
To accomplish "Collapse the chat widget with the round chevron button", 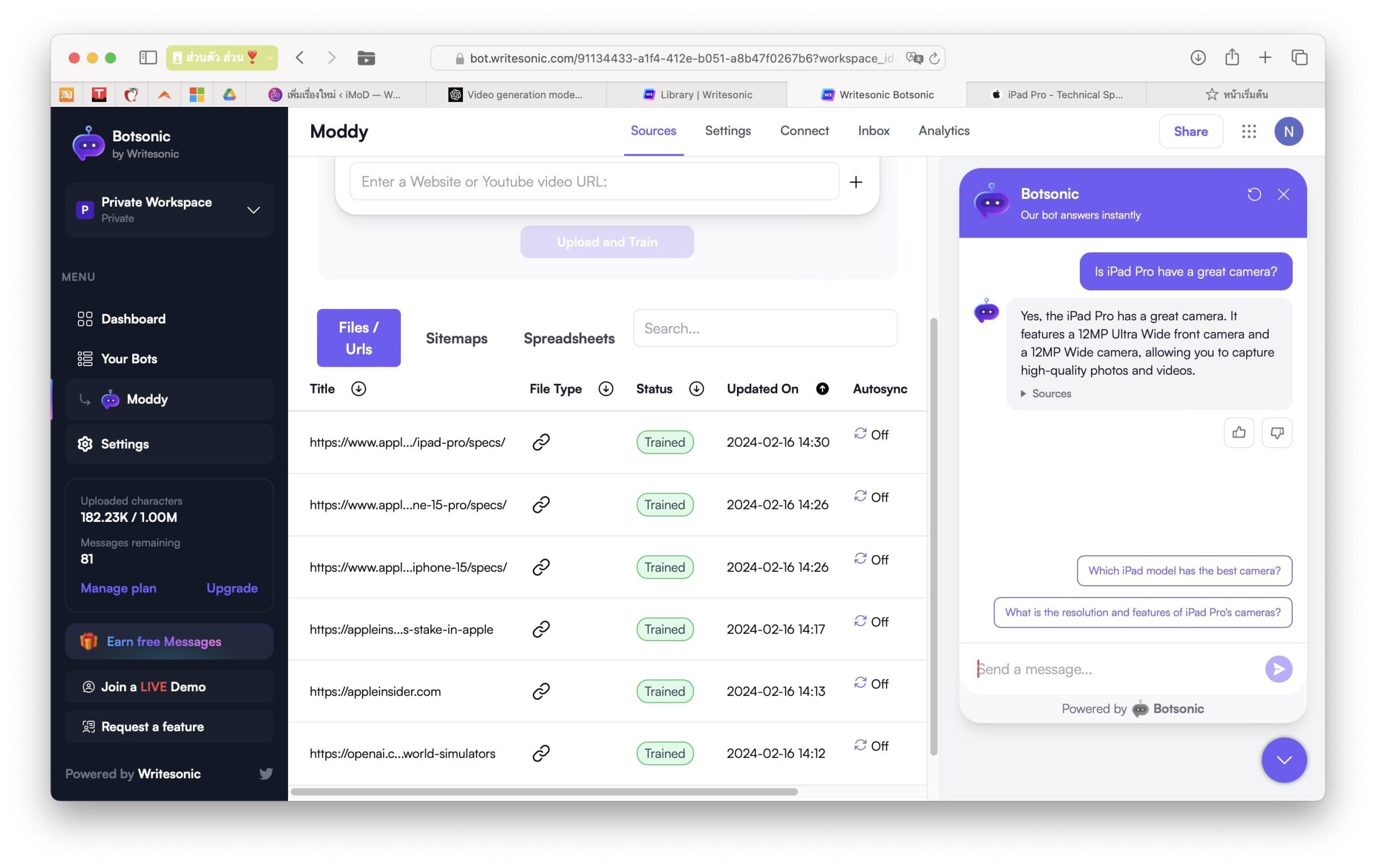I will tap(1284, 759).
